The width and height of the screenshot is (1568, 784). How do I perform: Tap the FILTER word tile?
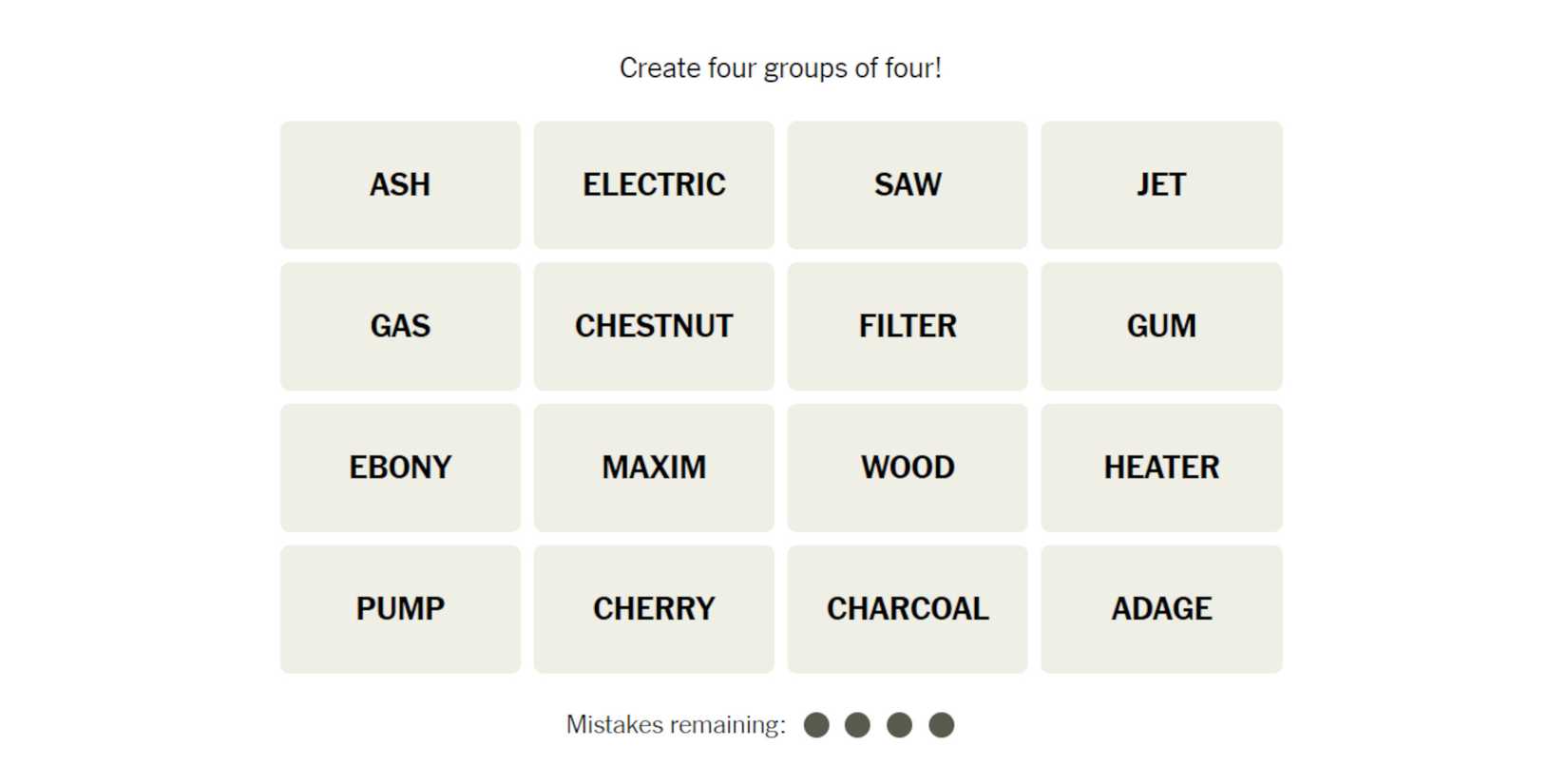tap(908, 326)
